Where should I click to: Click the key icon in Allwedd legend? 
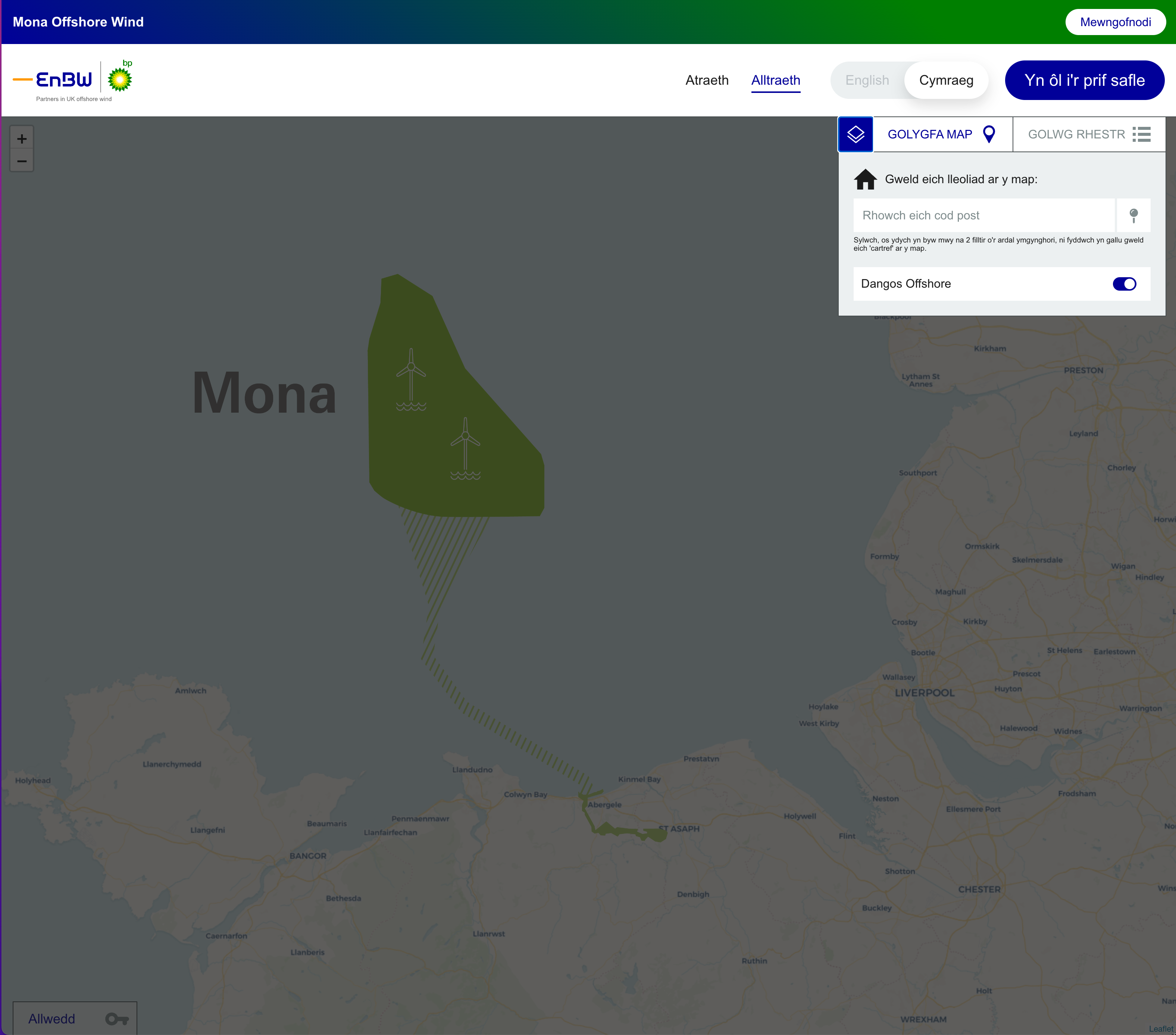[x=117, y=1019]
